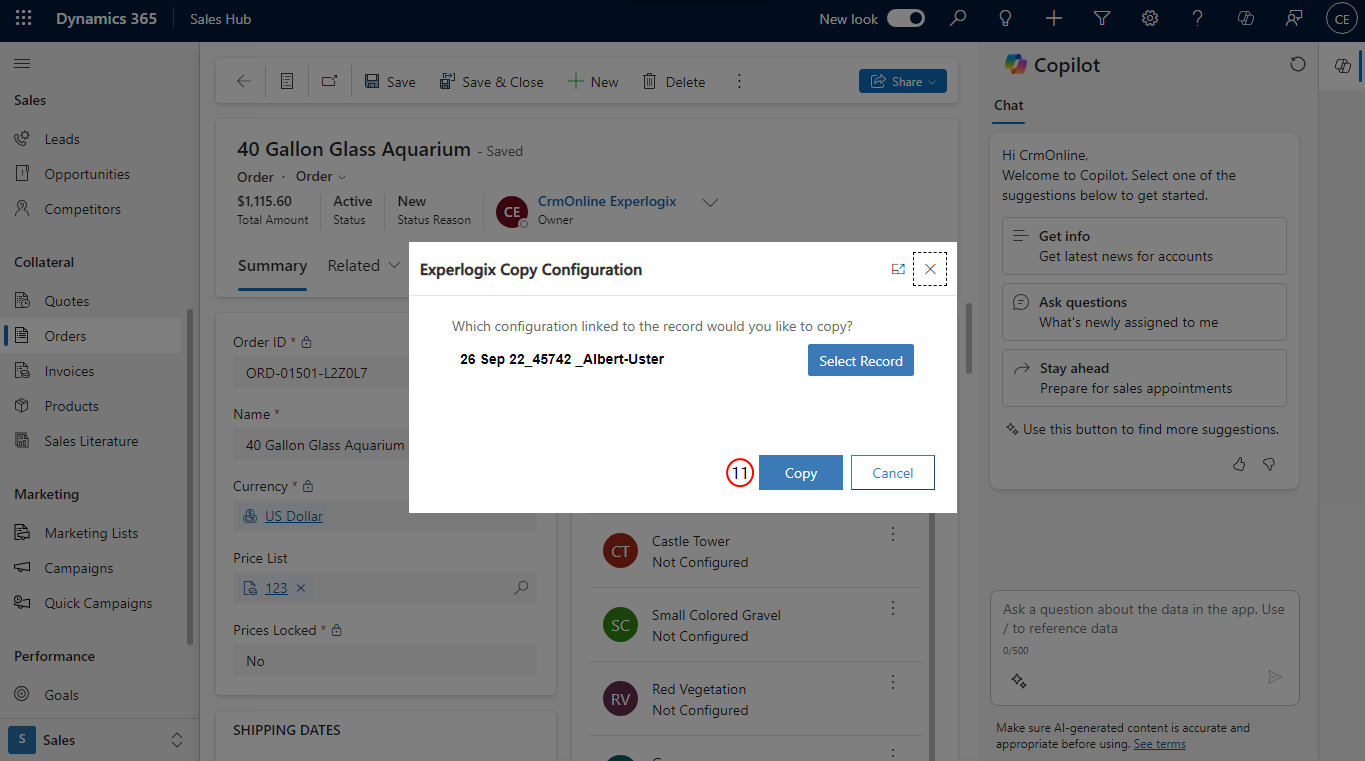The width and height of the screenshot is (1365, 761).
Task: Toggle the New look switch
Action: (x=906, y=18)
